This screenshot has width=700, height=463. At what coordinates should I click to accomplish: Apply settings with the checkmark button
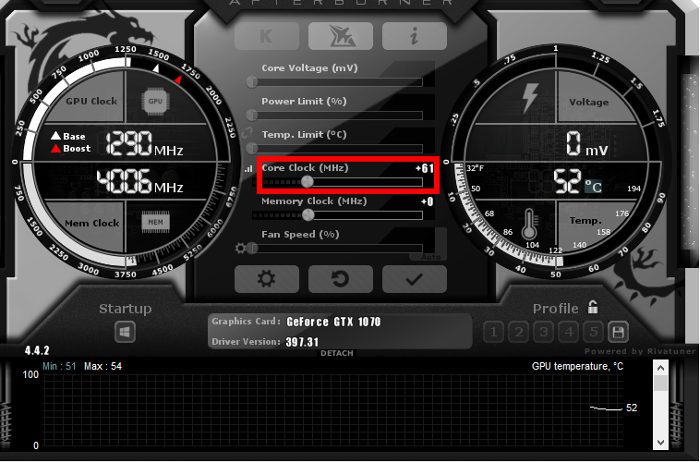pyautogui.click(x=414, y=279)
